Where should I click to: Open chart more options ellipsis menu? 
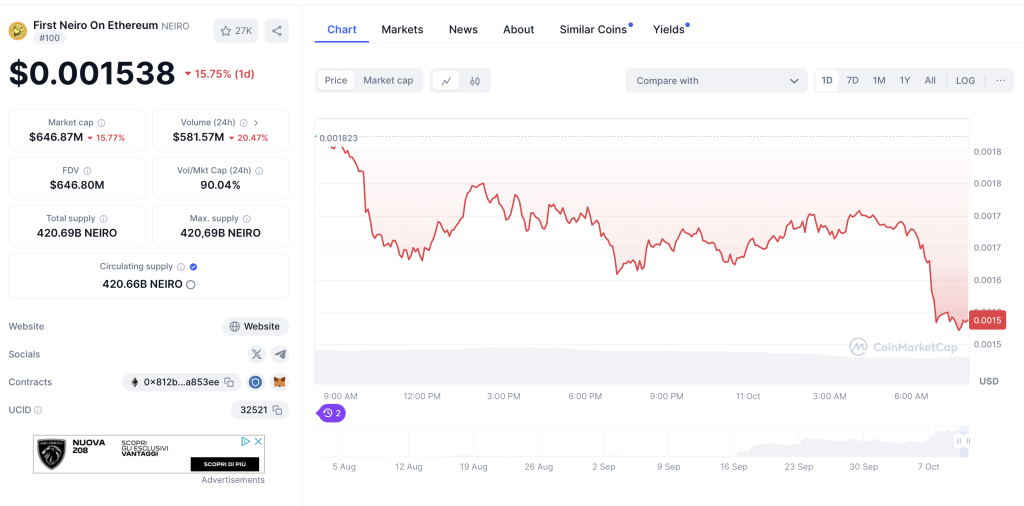1000,80
